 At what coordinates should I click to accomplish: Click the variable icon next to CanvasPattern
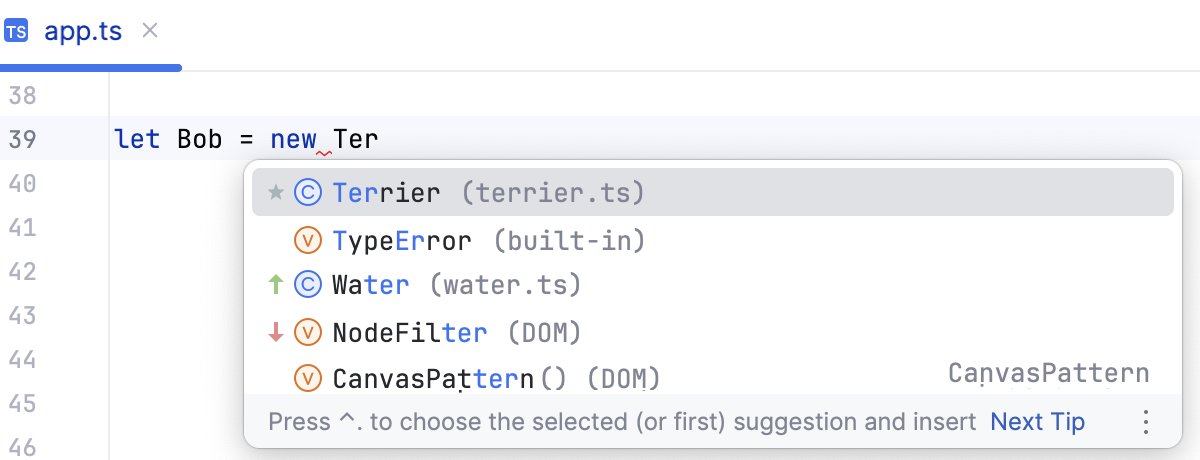tap(308, 378)
